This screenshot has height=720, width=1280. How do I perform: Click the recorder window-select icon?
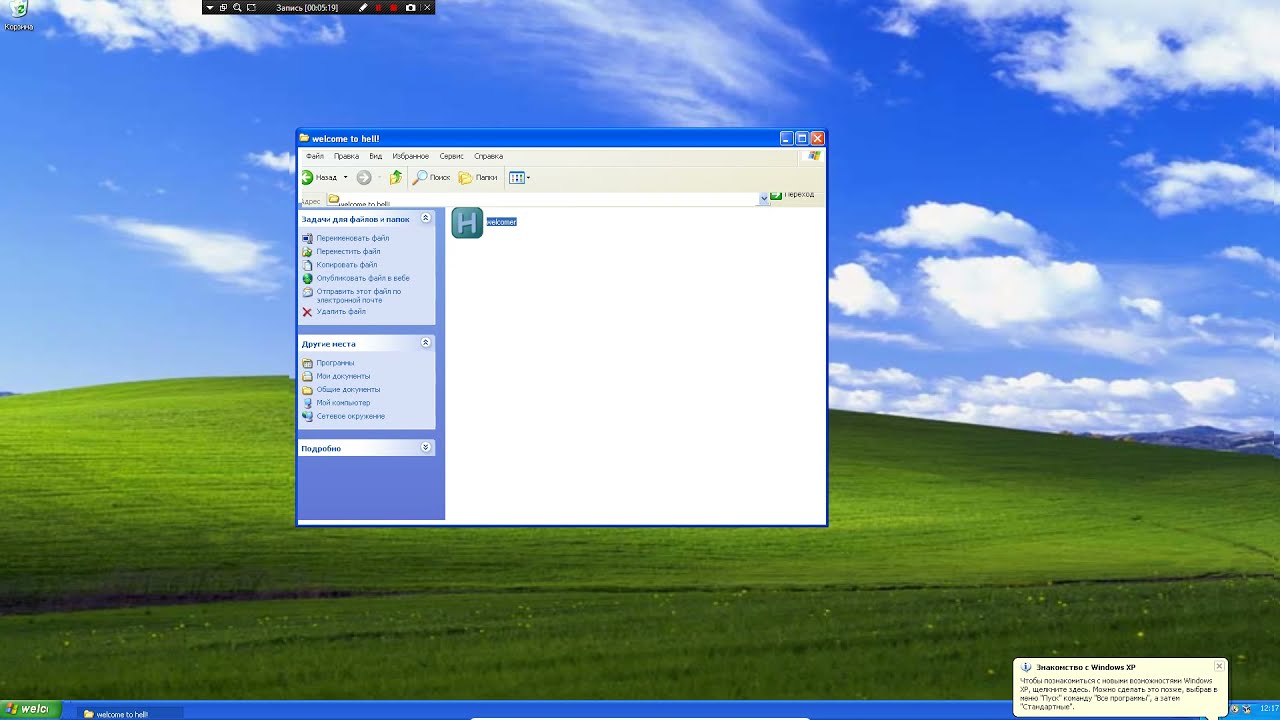[223, 8]
